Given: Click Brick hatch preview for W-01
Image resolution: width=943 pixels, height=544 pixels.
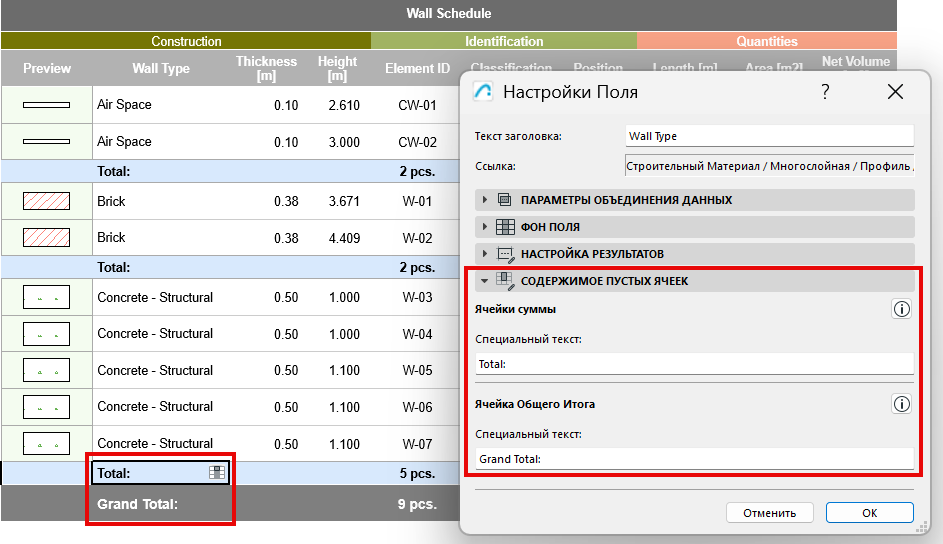Looking at the screenshot, I should coord(46,201).
